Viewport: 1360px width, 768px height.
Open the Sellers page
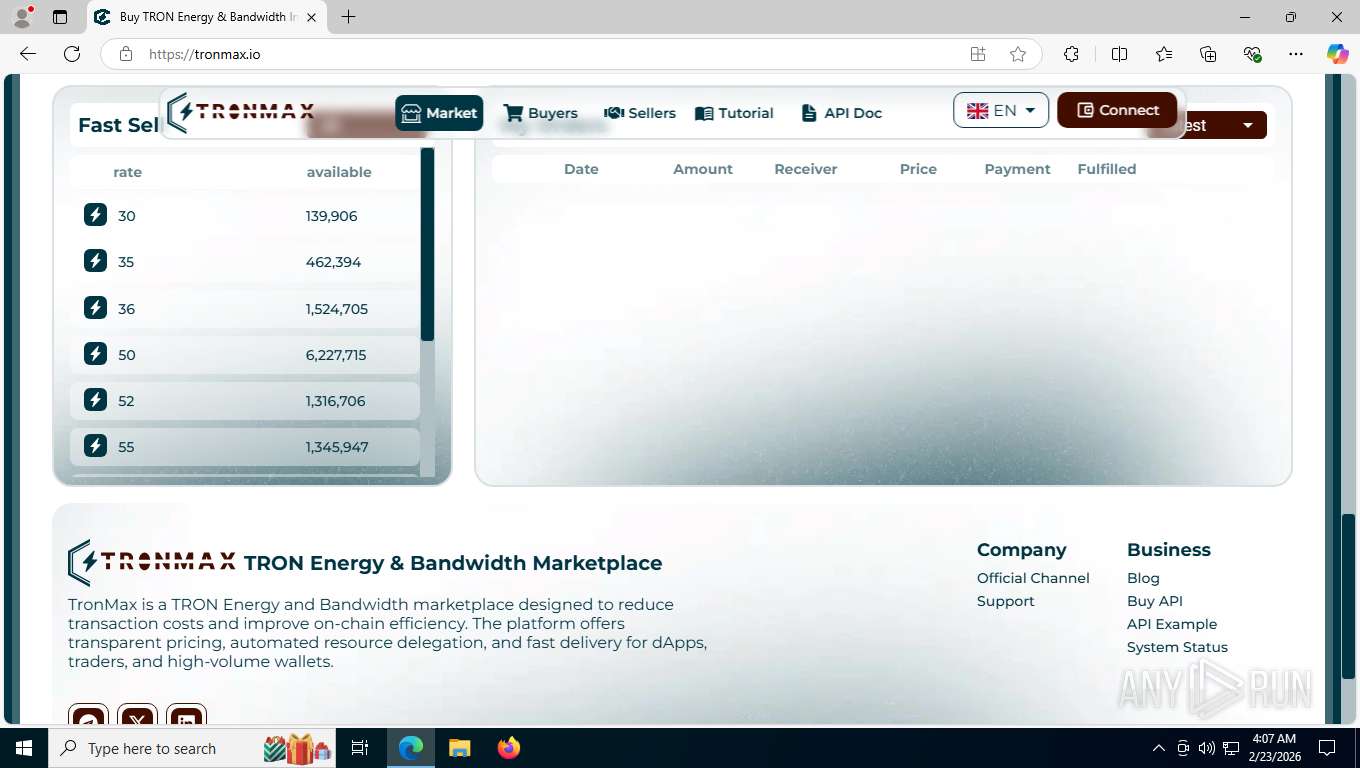click(x=640, y=113)
